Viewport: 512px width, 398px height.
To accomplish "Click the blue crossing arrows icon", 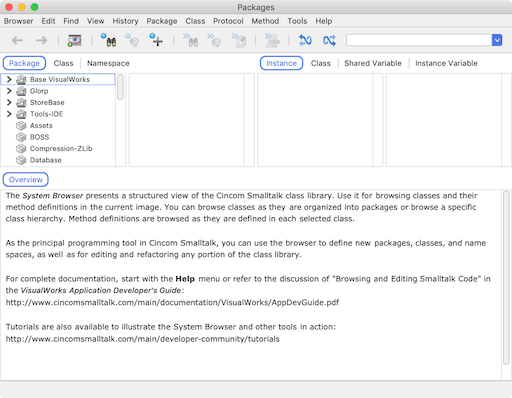I will [x=329, y=40].
